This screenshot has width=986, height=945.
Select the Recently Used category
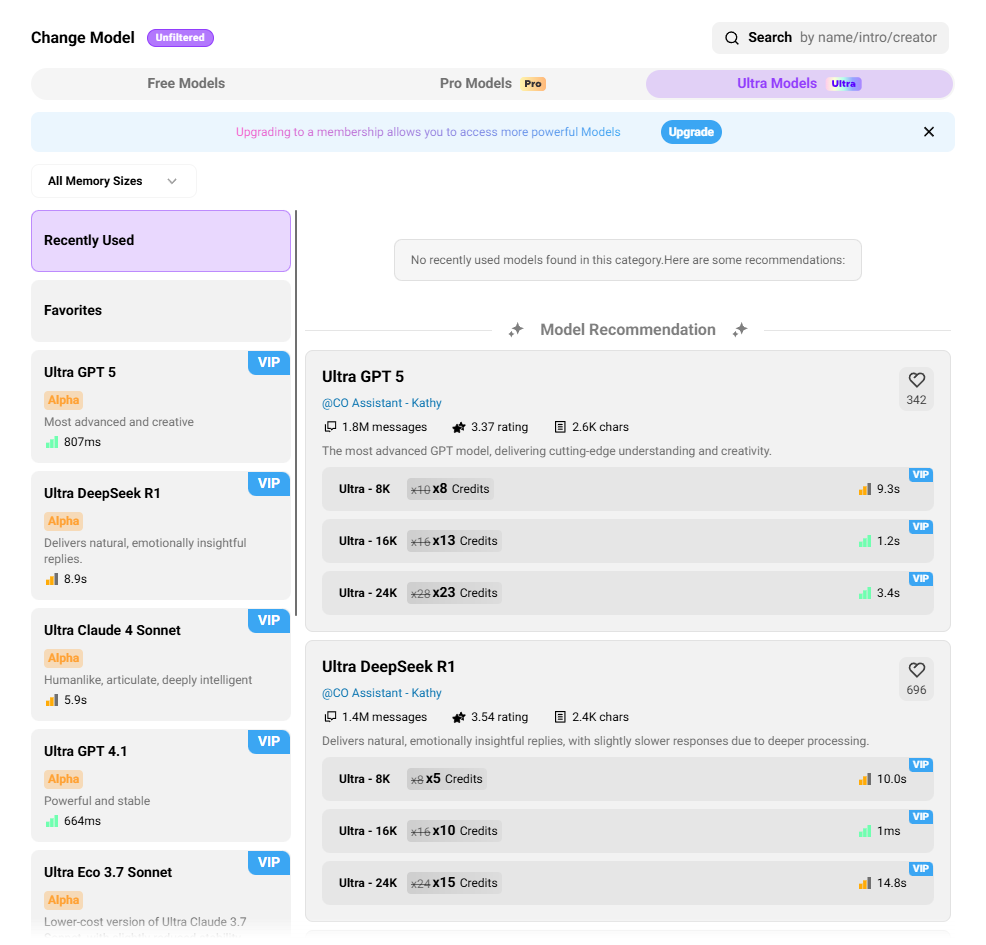click(161, 241)
